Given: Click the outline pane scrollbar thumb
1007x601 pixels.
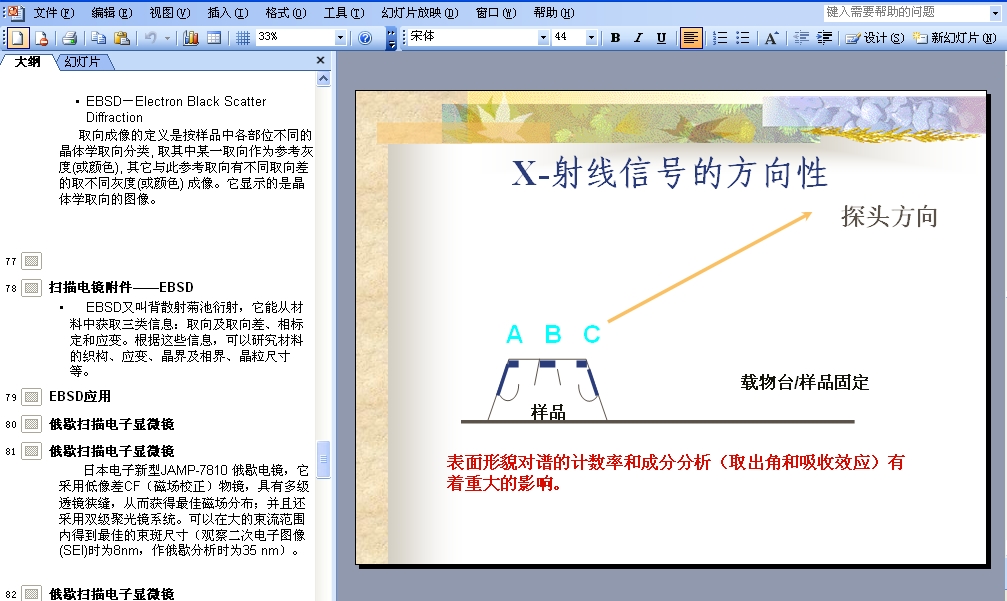Looking at the screenshot, I should pyautogui.click(x=324, y=460).
